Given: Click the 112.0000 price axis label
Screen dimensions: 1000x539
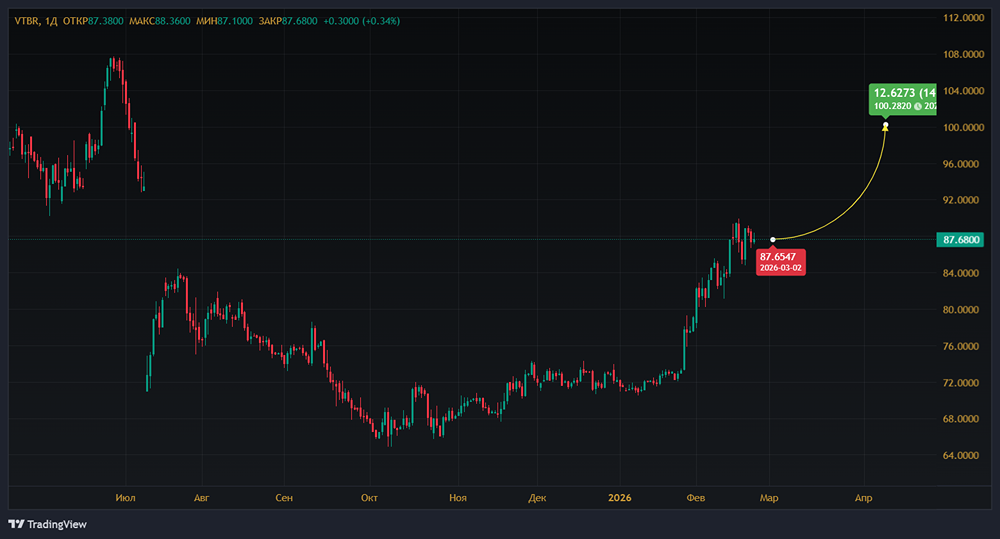Looking at the screenshot, I should point(963,18).
